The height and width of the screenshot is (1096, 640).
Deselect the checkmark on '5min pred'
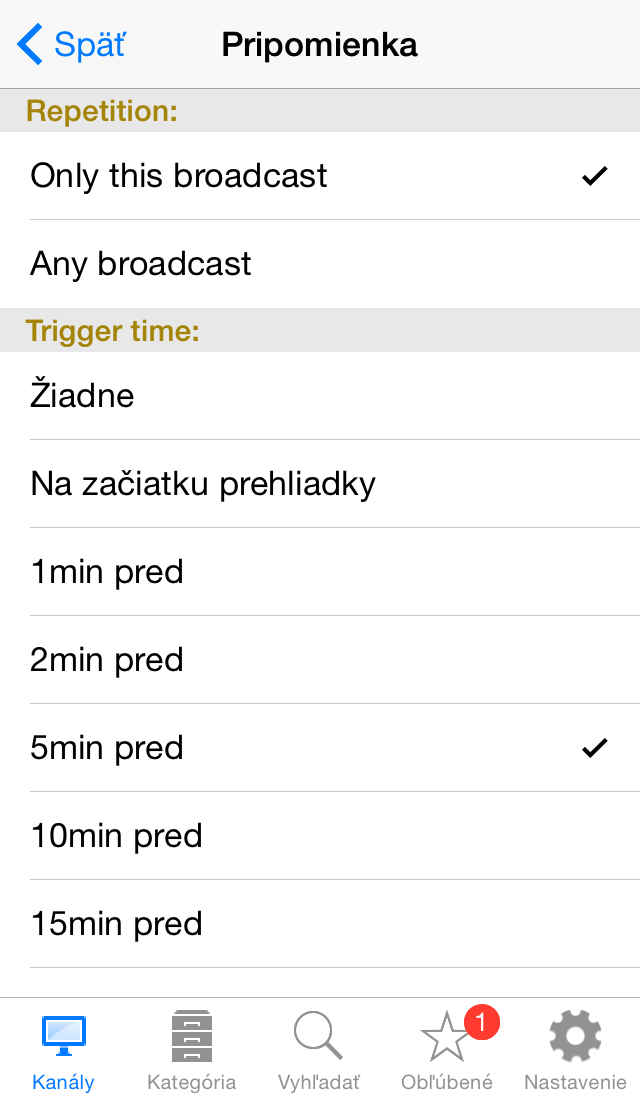pos(594,747)
